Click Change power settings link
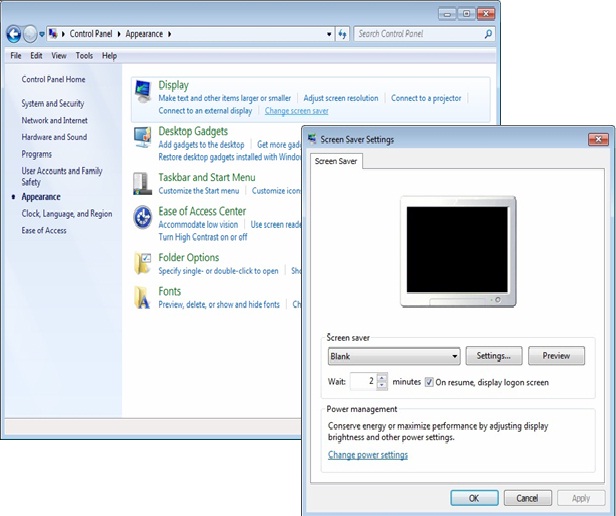This screenshot has width=616, height=516. pyautogui.click(x=368, y=455)
